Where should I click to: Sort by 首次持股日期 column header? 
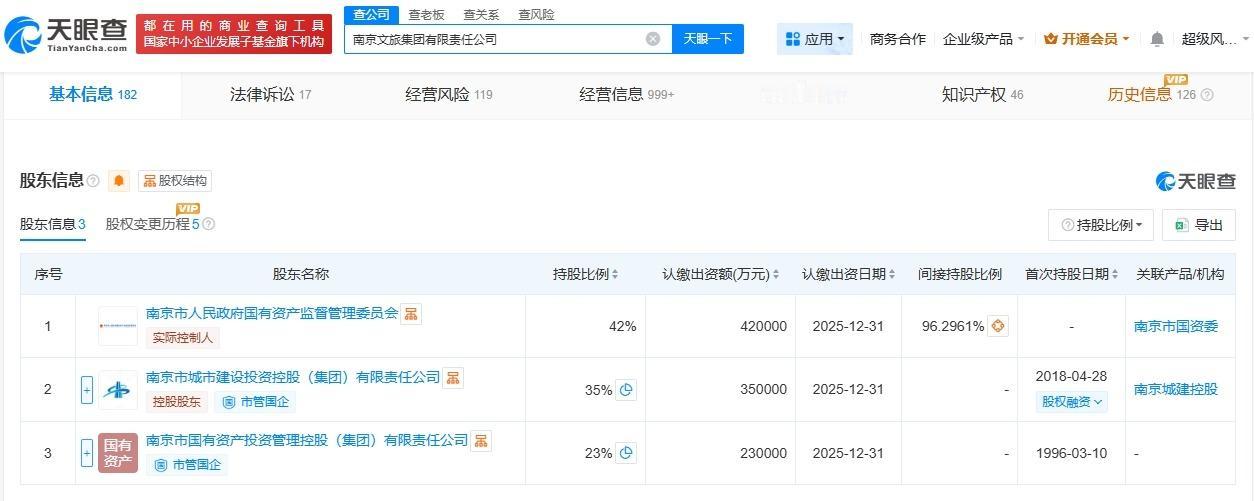(x=1072, y=274)
